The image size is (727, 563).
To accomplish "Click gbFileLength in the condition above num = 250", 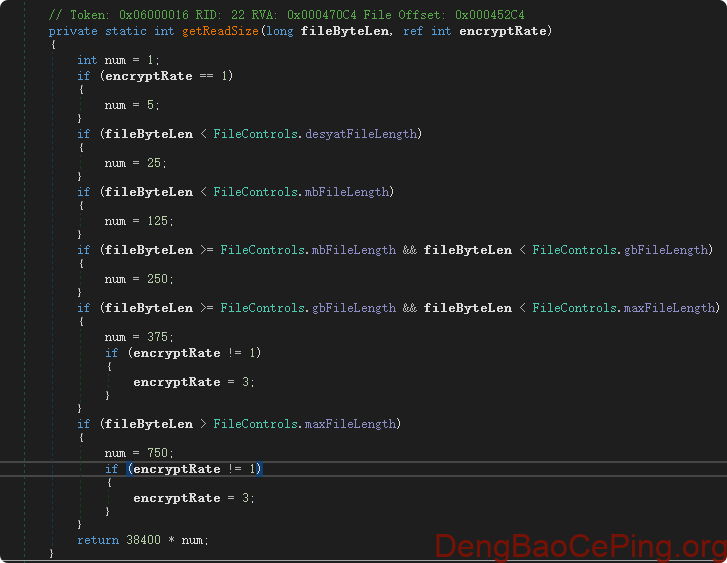I will click(x=668, y=250).
